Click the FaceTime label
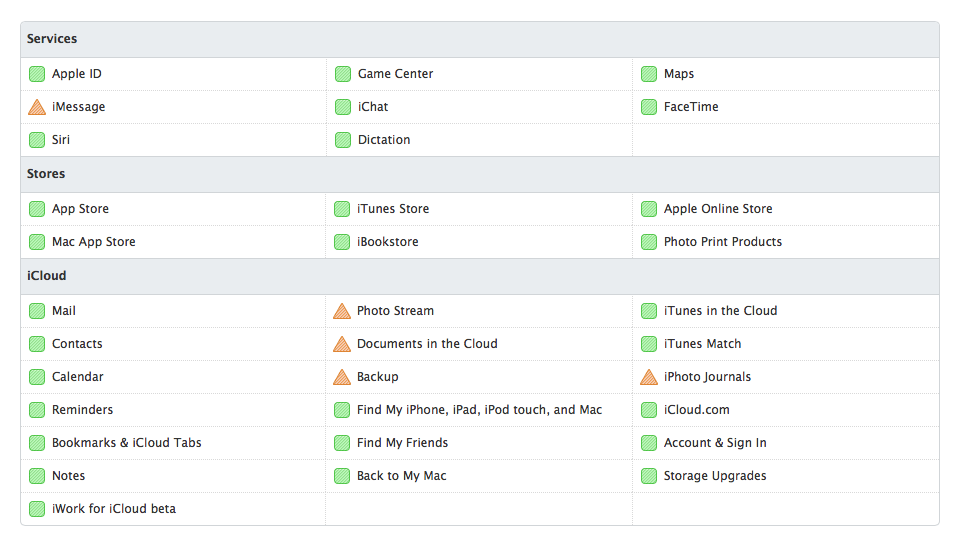The height and width of the screenshot is (545, 962). tap(691, 107)
